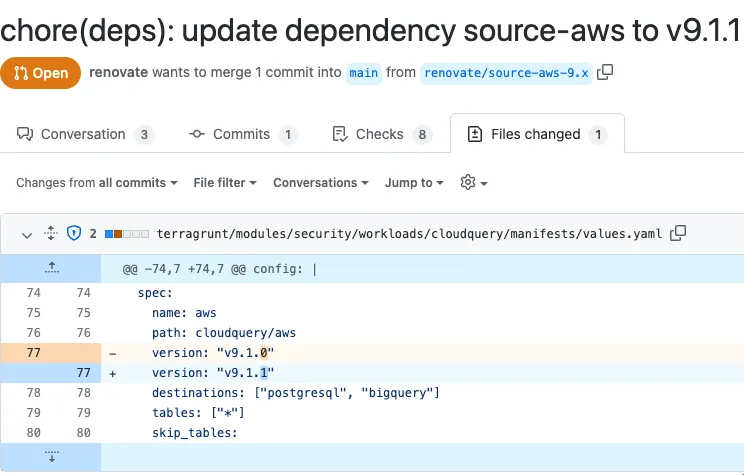Open the terragrunt values.yaml file path link
This screenshot has width=744, height=475.
click(409, 233)
